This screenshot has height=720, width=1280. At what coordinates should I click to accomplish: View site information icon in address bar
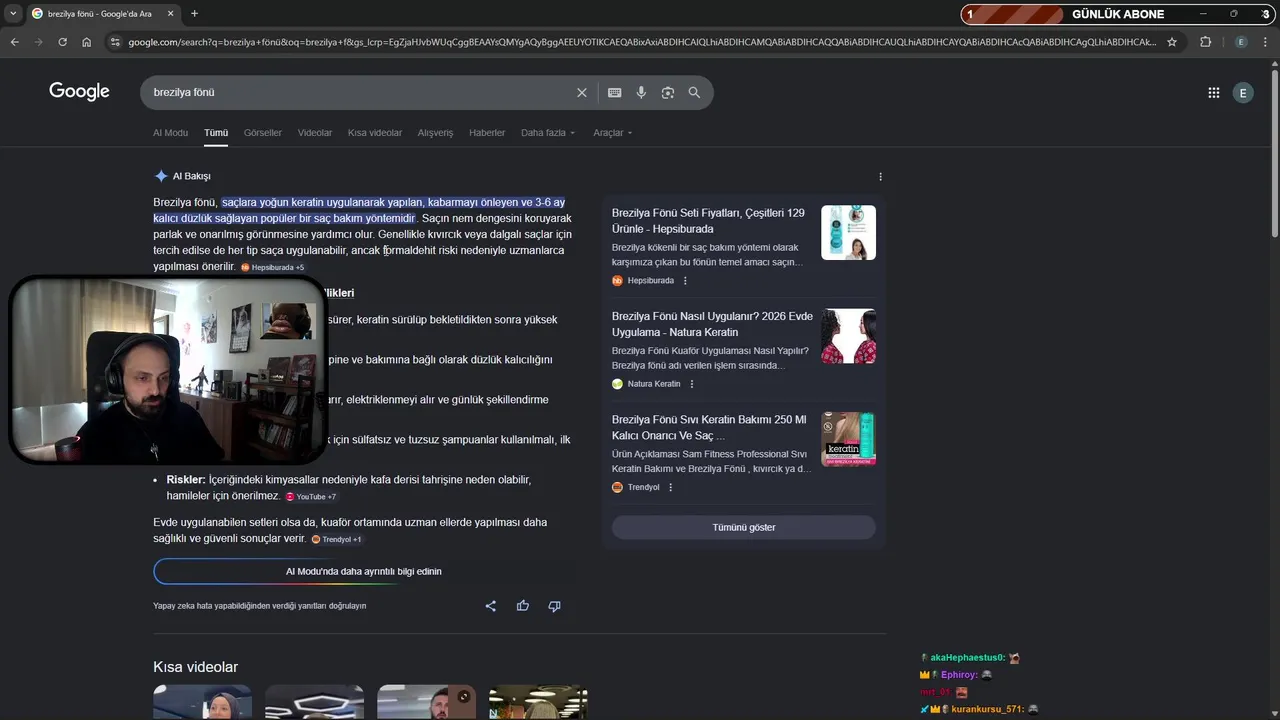[115, 42]
